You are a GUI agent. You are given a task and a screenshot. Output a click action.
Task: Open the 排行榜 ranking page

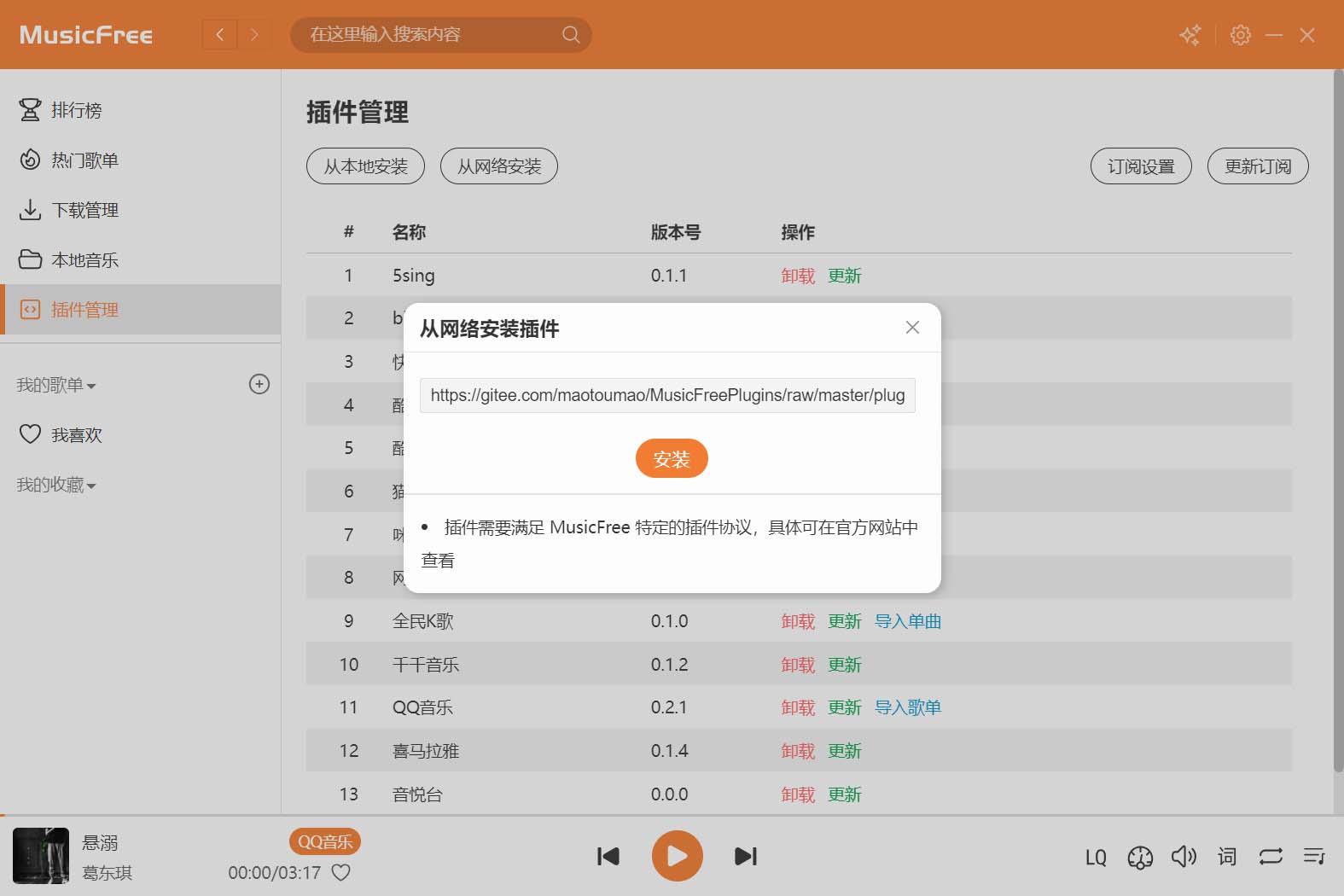tap(140, 110)
